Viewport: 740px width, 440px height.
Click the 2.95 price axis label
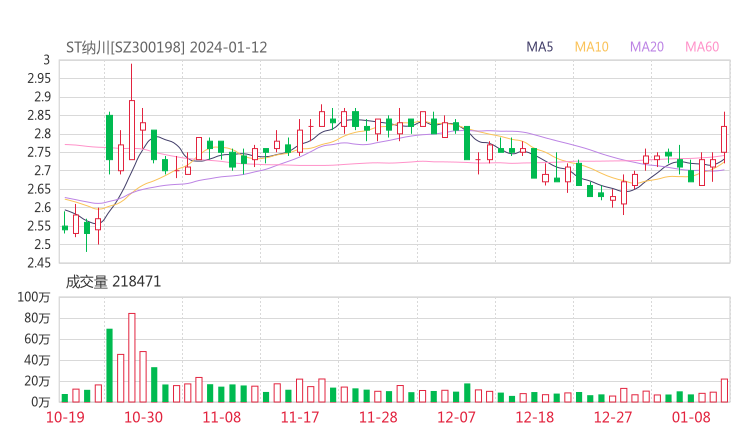click(x=39, y=78)
